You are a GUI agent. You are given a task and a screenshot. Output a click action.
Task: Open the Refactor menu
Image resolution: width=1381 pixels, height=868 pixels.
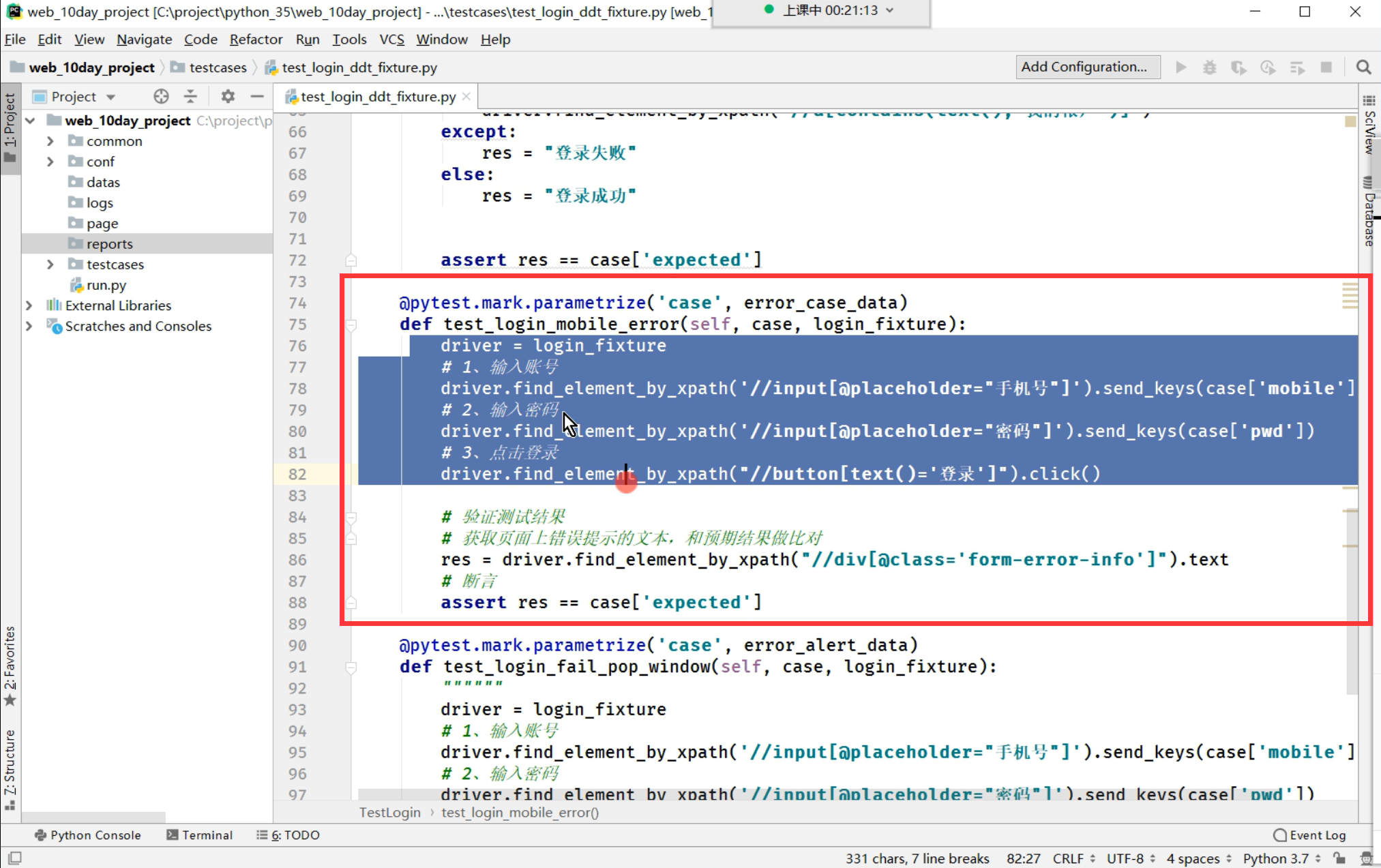256,40
